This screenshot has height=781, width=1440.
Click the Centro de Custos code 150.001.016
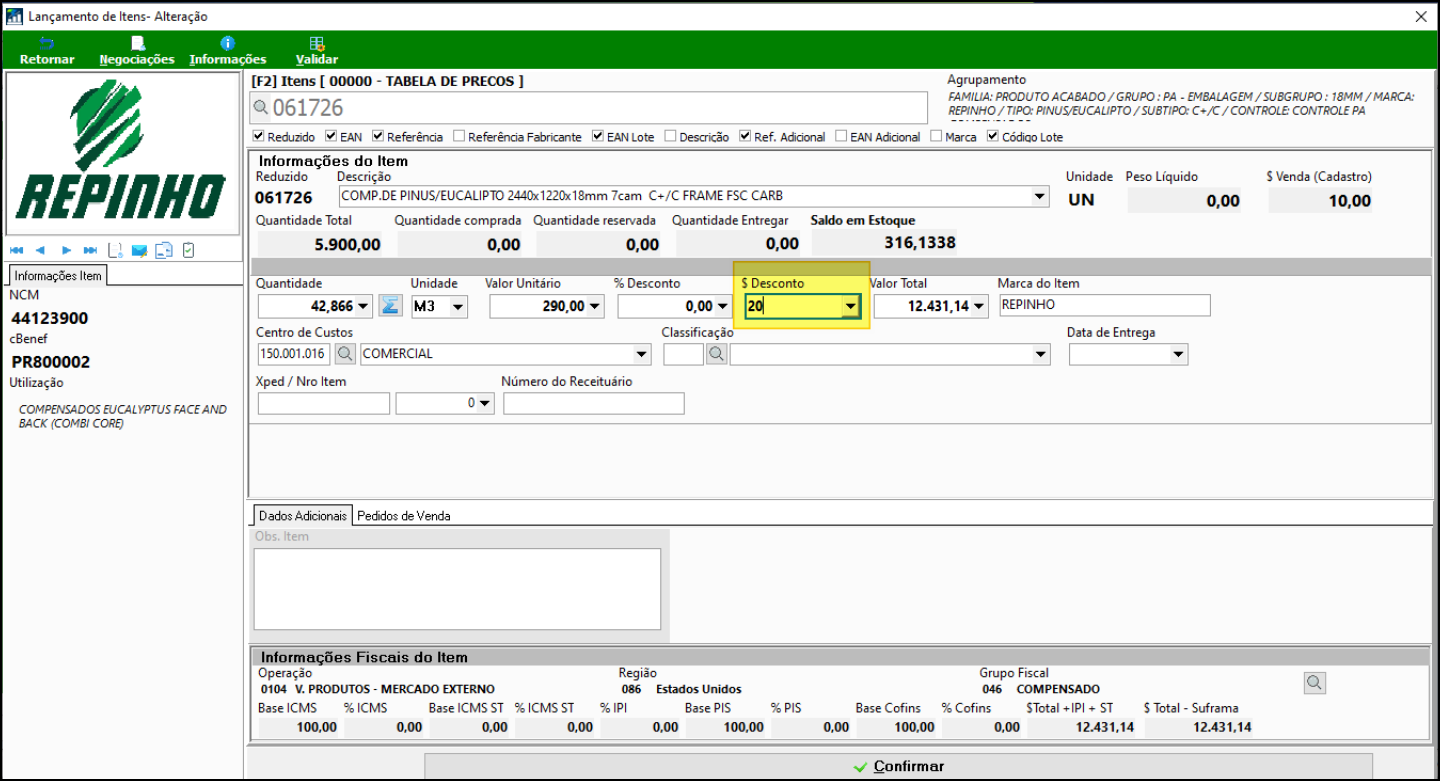click(x=294, y=353)
